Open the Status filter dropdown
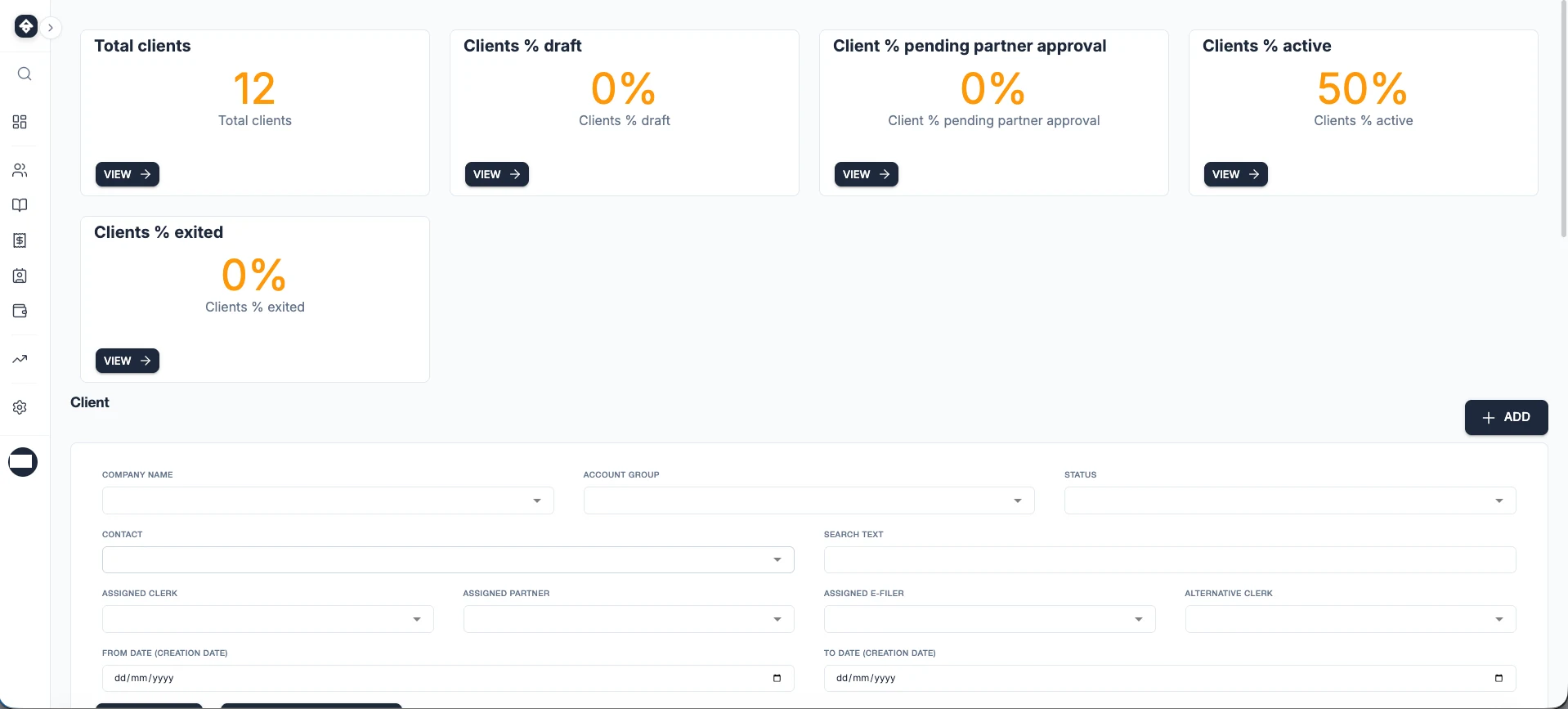The width and height of the screenshot is (1568, 709). coord(1289,500)
